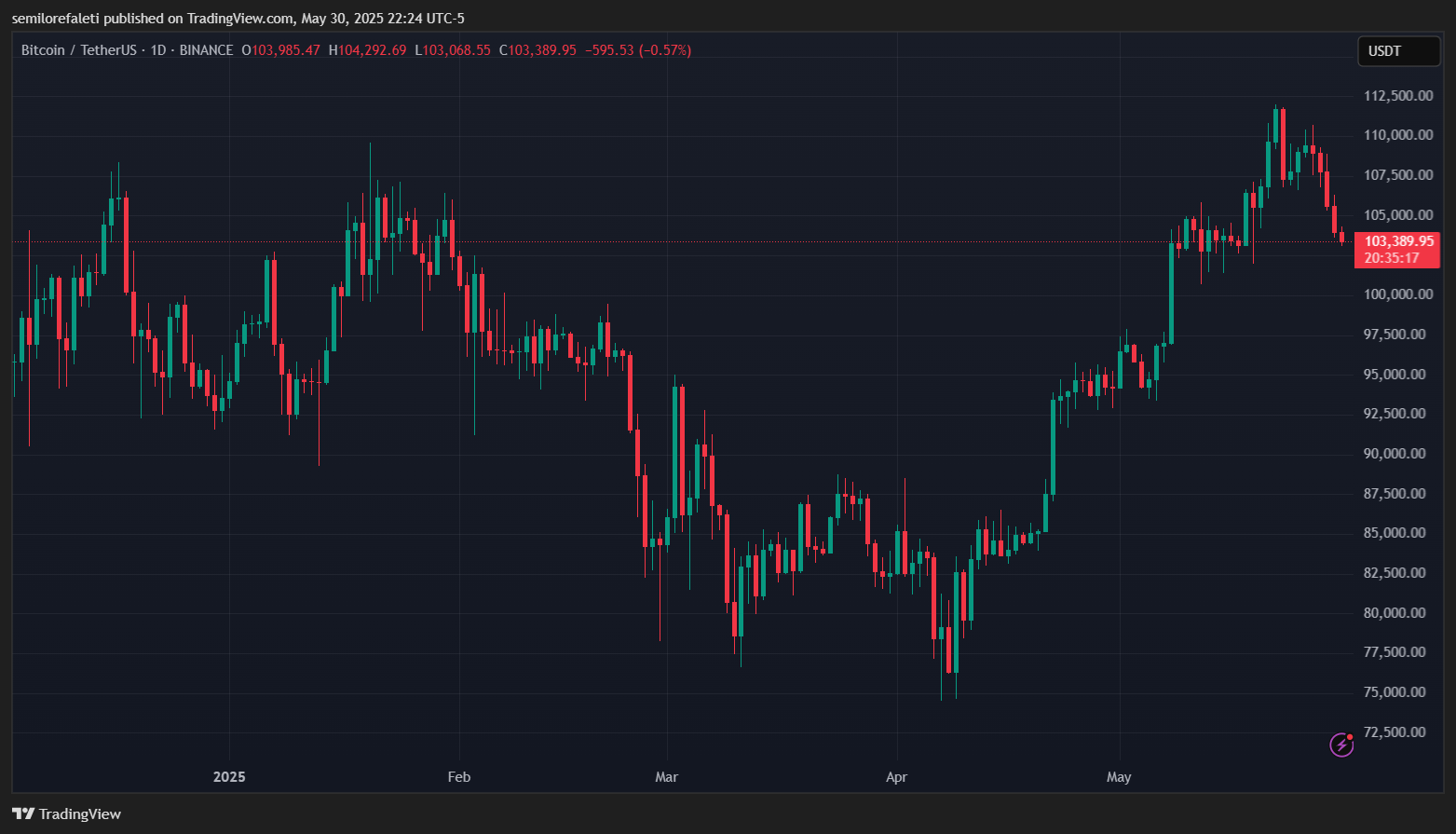1456x834 pixels.
Task: Click the −595.53 (−0.57%) change value
Action: click(x=638, y=50)
